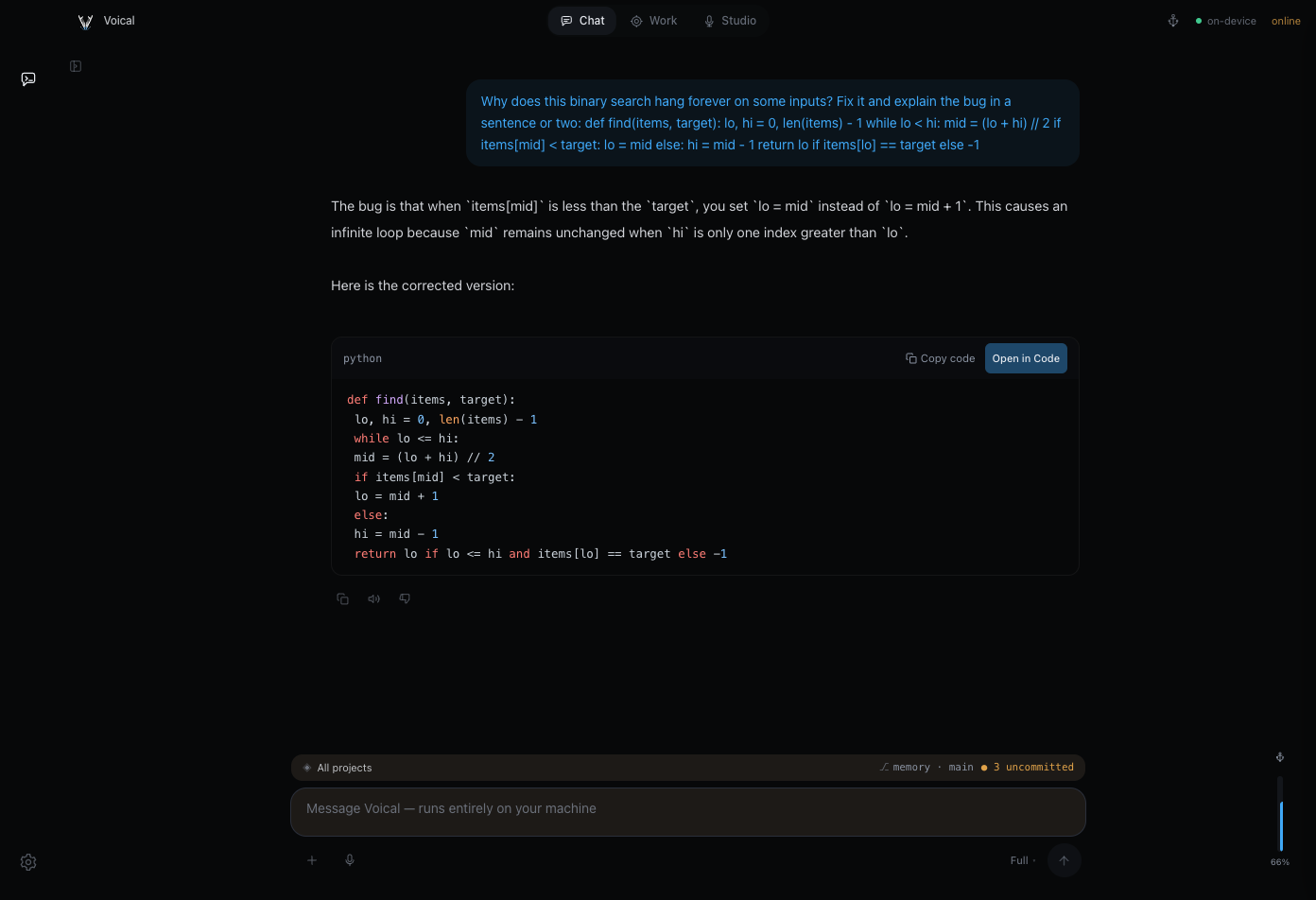Viewport: 1316px width, 900px height.
Task: Focus the Message Voical input field
Action: [688, 812]
